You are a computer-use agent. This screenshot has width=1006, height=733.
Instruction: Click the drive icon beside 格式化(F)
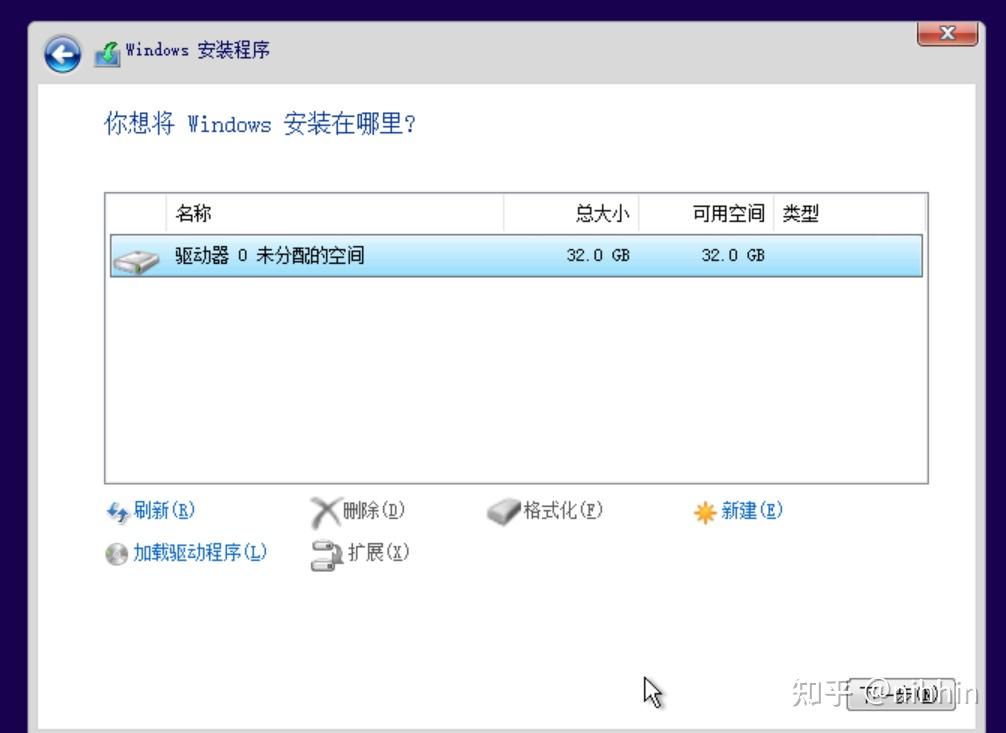click(x=503, y=512)
